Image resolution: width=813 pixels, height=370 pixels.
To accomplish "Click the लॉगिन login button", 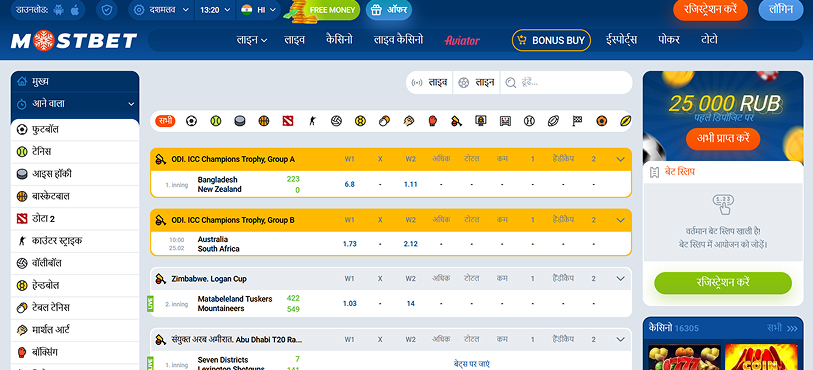I will pos(781,10).
